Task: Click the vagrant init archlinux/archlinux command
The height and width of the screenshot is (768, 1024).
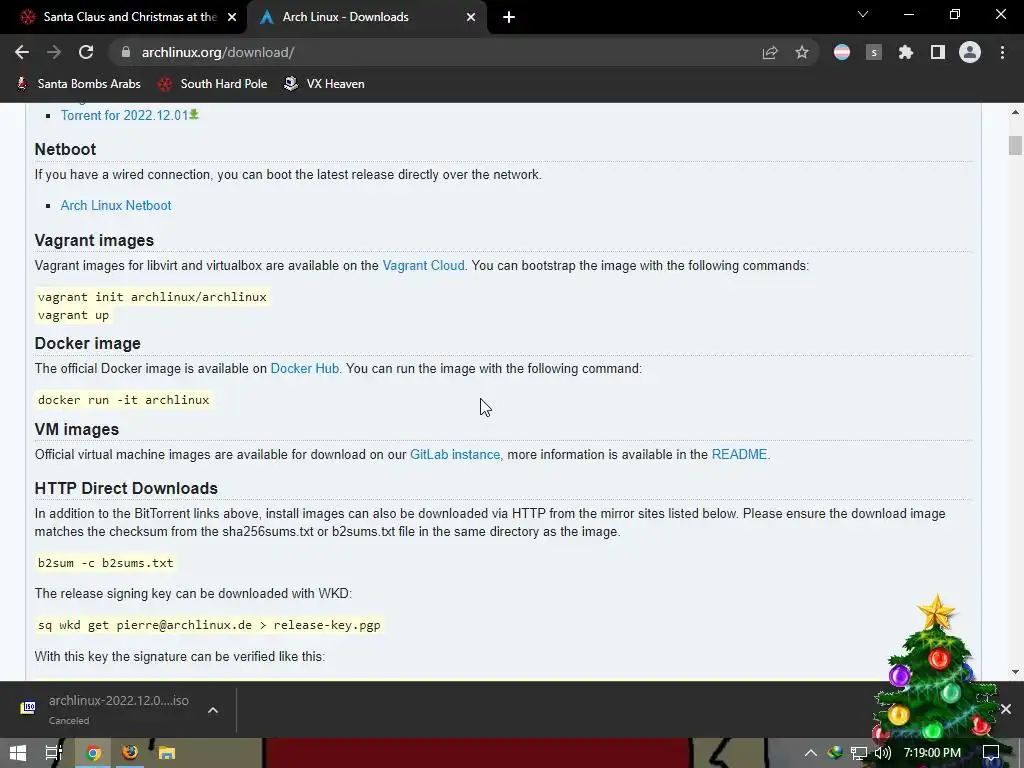Action: pos(152,296)
